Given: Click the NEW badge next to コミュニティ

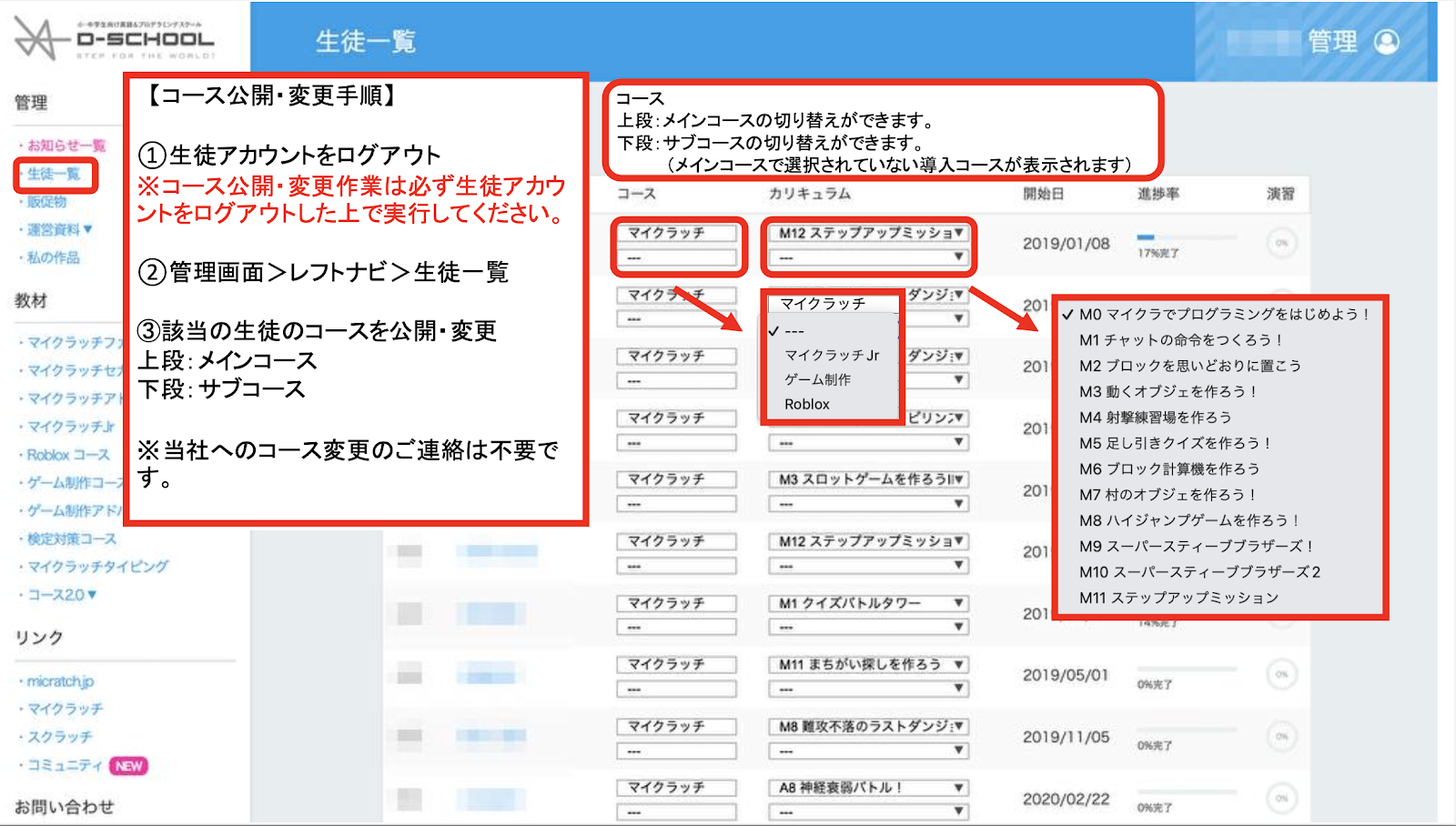Looking at the screenshot, I should pyautogui.click(x=128, y=766).
